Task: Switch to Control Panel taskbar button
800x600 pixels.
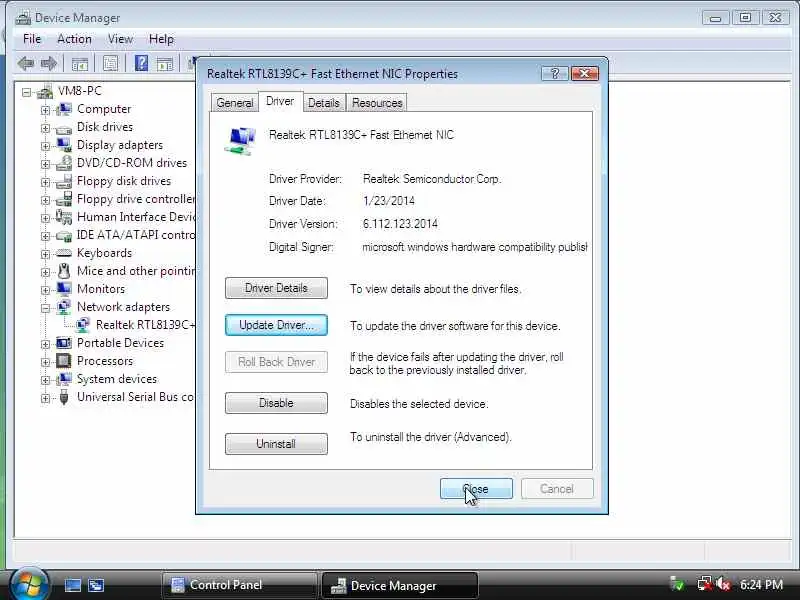Action: click(x=239, y=585)
